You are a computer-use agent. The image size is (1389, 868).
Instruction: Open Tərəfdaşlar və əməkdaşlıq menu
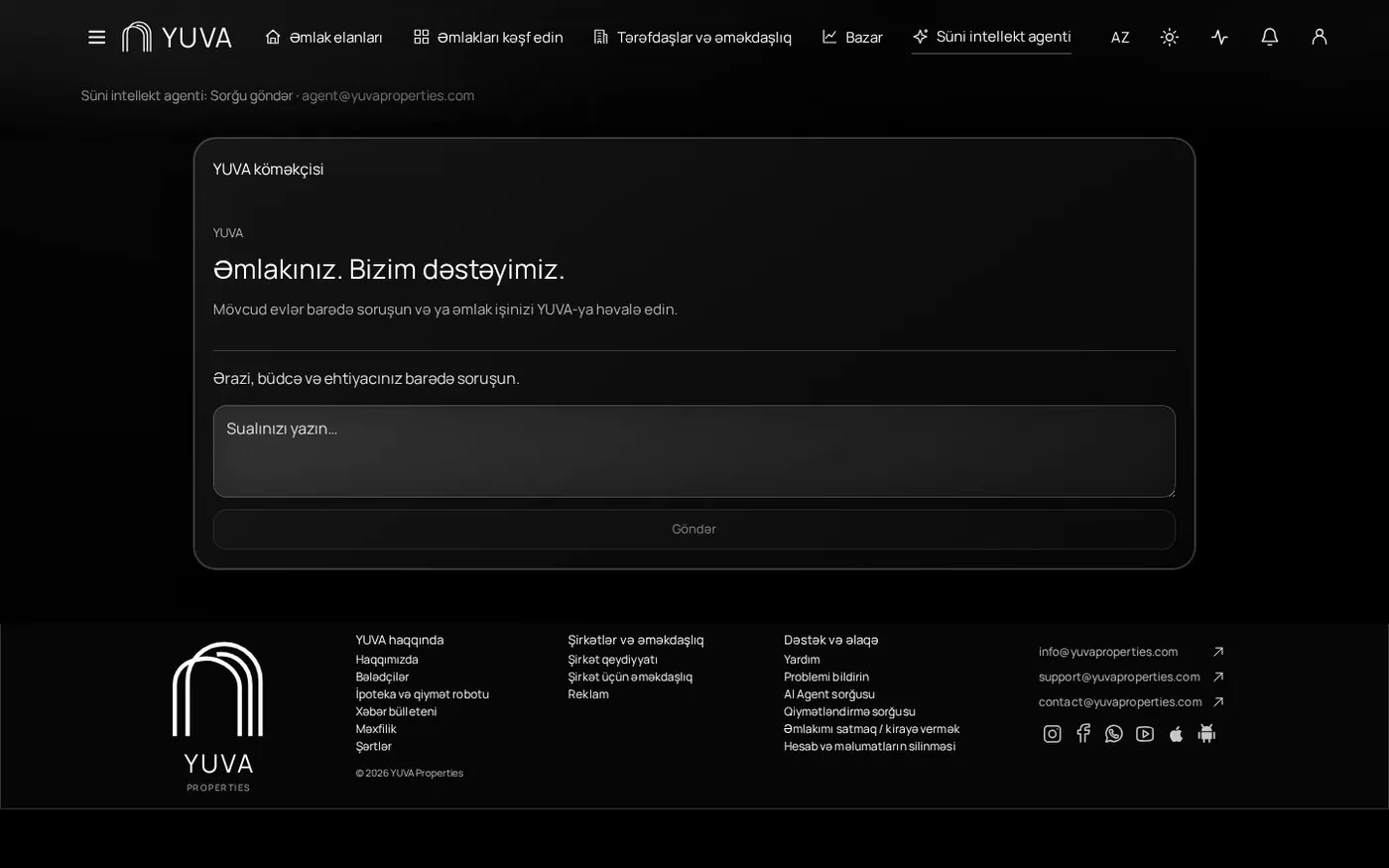click(x=693, y=37)
